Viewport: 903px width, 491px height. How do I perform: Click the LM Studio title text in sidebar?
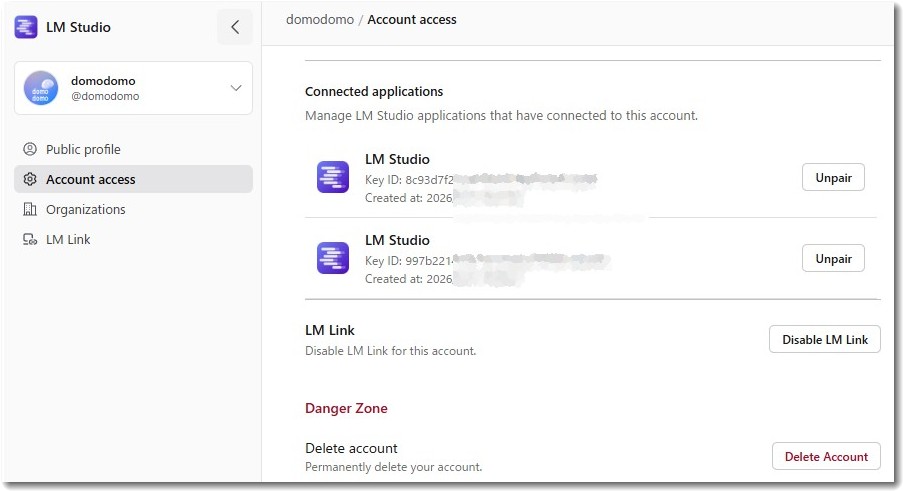coord(78,27)
